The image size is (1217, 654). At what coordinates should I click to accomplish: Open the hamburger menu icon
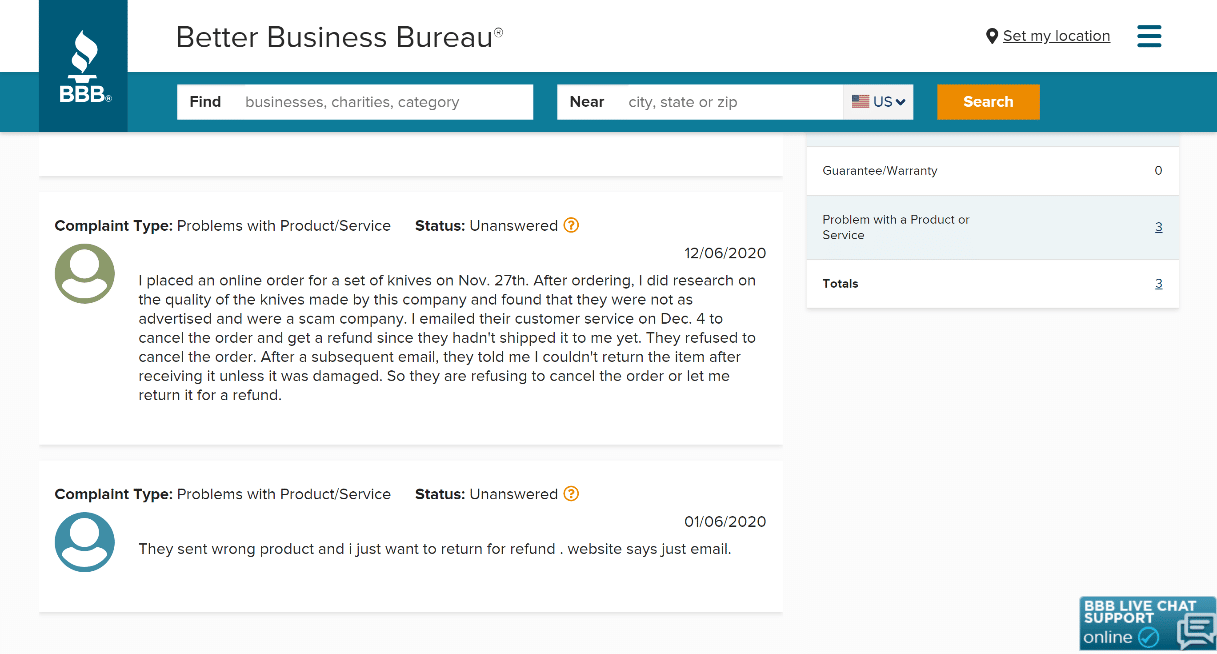(x=1149, y=36)
